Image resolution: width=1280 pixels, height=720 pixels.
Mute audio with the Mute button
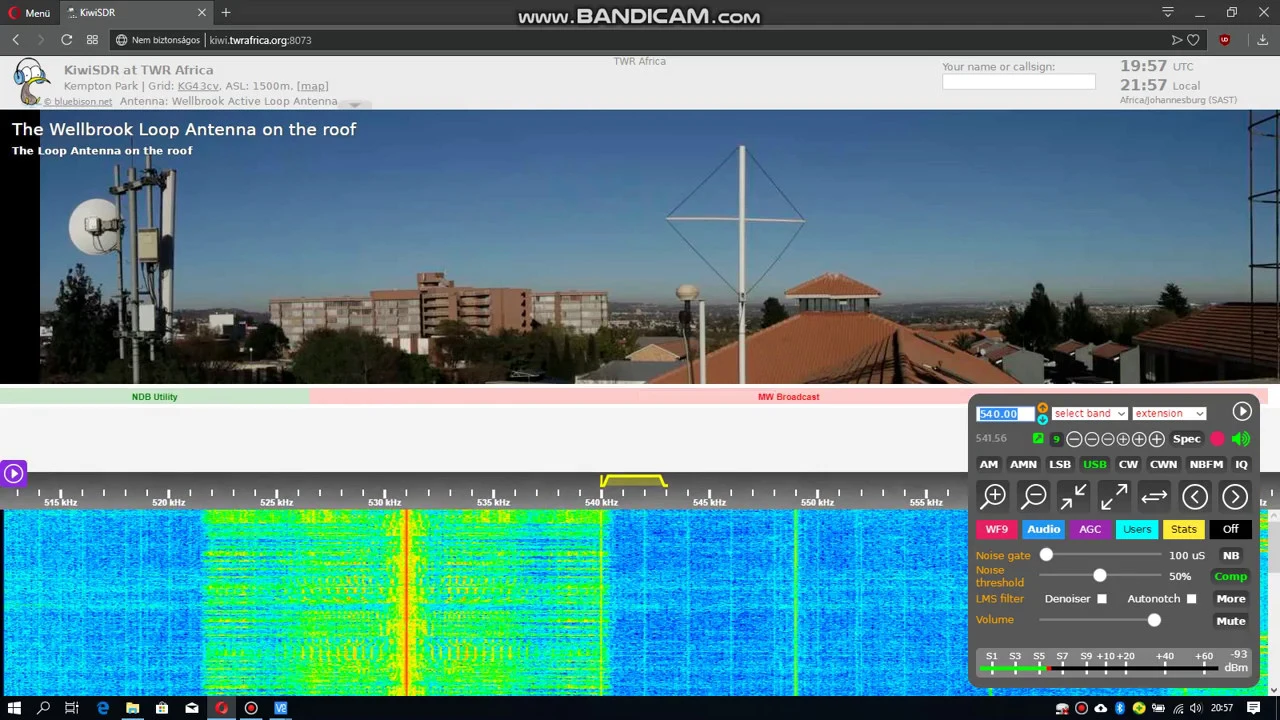[1231, 621]
